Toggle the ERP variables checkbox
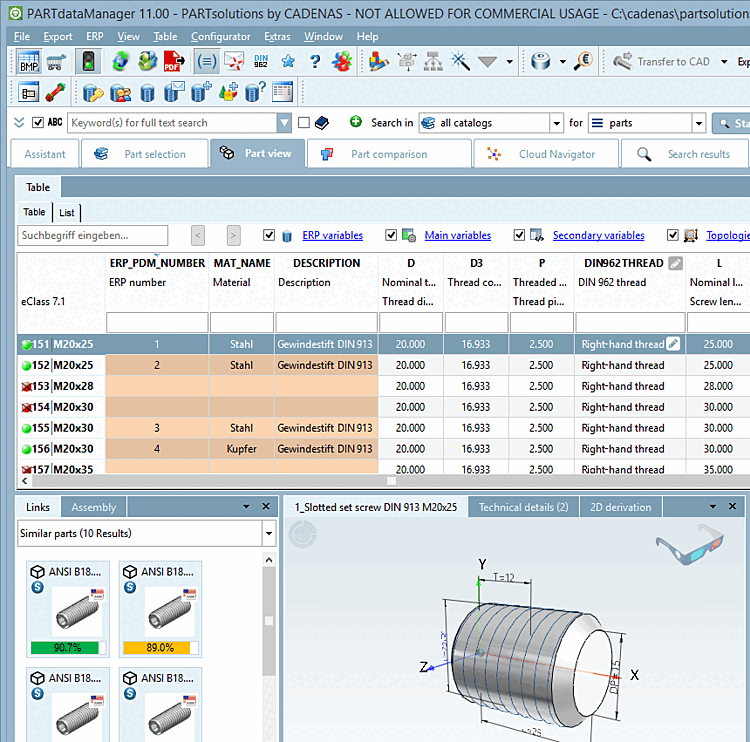The image size is (750, 742). (269, 236)
